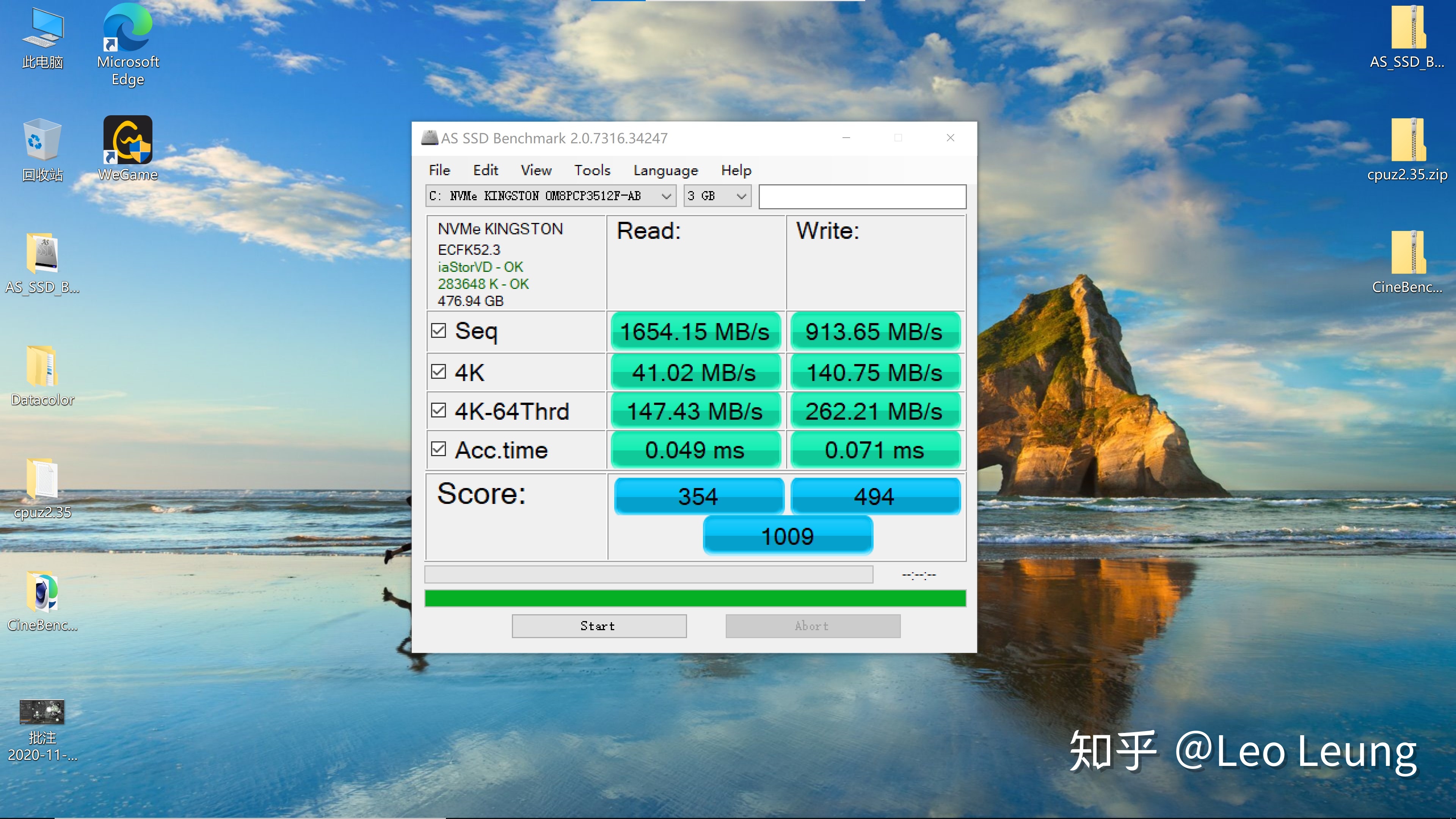The image size is (1456, 819).
Task: Select the AS_SSD_B... zip archive at top right
Action: 1407,37
